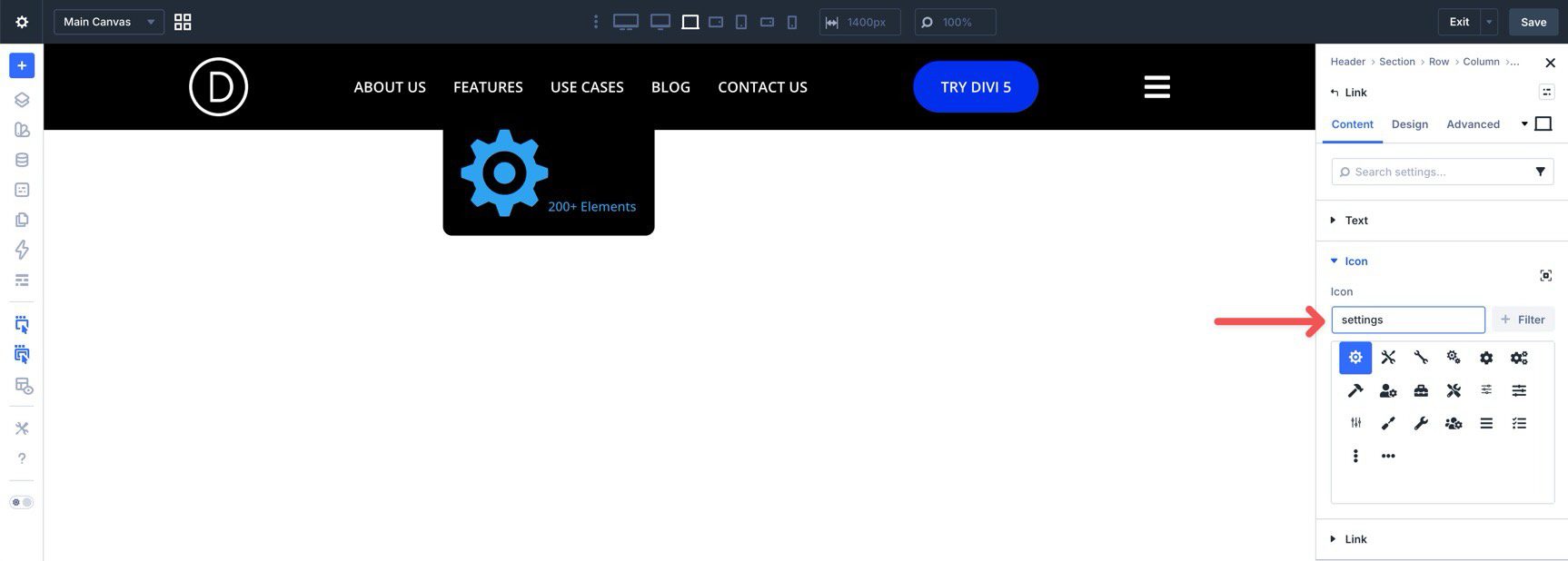Click the Exit button

pyautogui.click(x=1459, y=22)
